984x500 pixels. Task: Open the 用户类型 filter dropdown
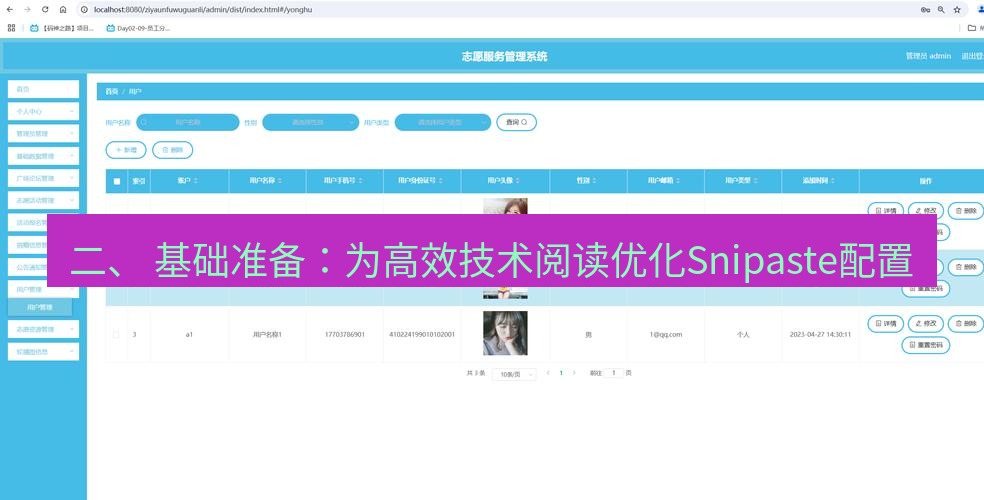click(x=443, y=122)
